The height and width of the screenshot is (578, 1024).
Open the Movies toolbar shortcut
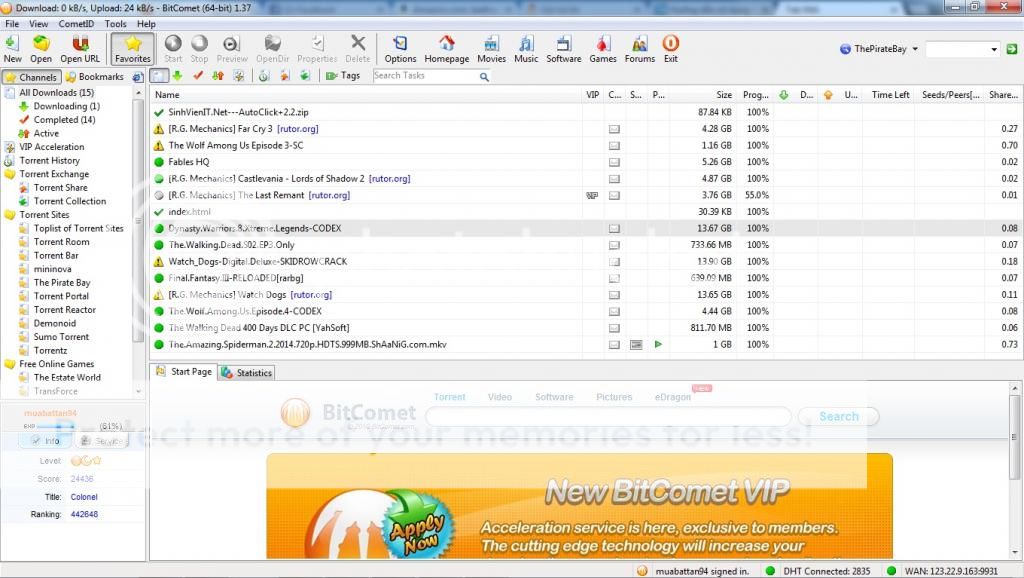coord(491,50)
